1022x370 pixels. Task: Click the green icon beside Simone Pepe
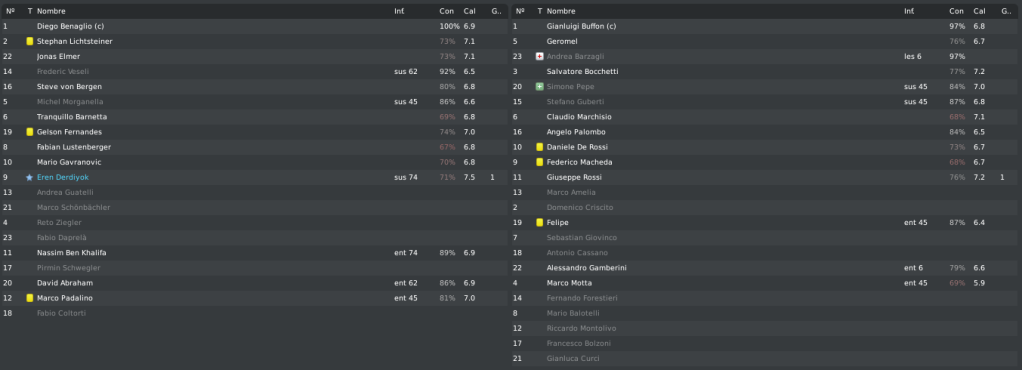tap(539, 87)
